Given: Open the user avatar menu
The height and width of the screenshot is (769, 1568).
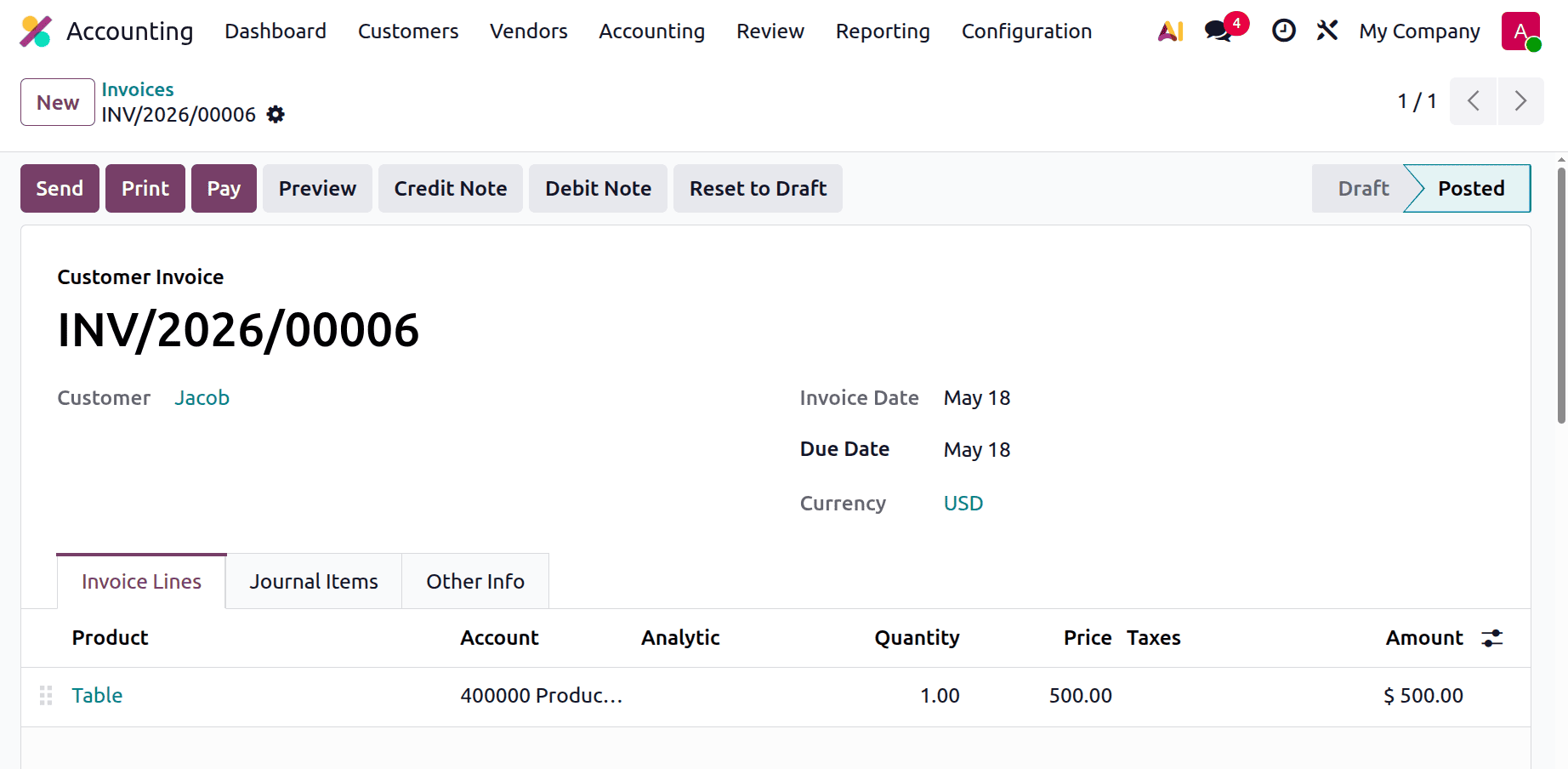Looking at the screenshot, I should (1520, 31).
